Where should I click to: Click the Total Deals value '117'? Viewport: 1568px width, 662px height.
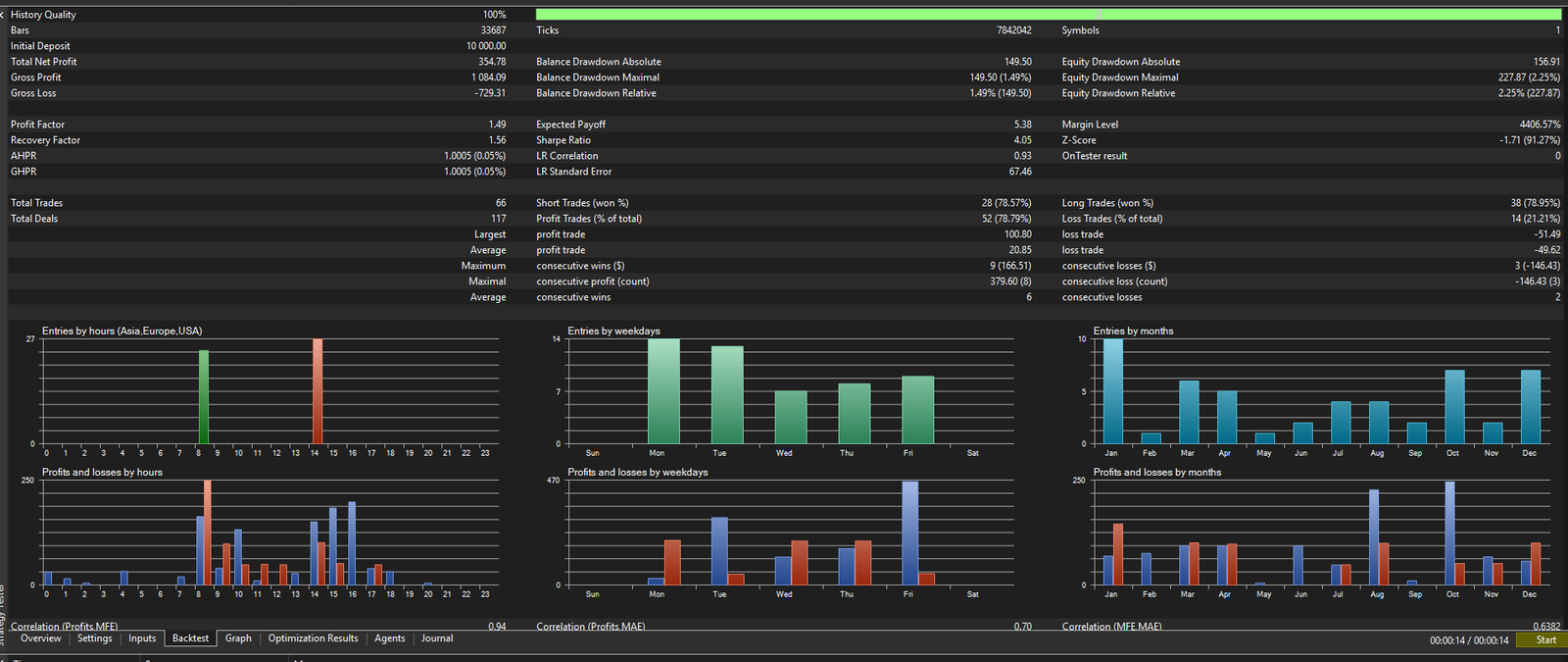pos(499,219)
